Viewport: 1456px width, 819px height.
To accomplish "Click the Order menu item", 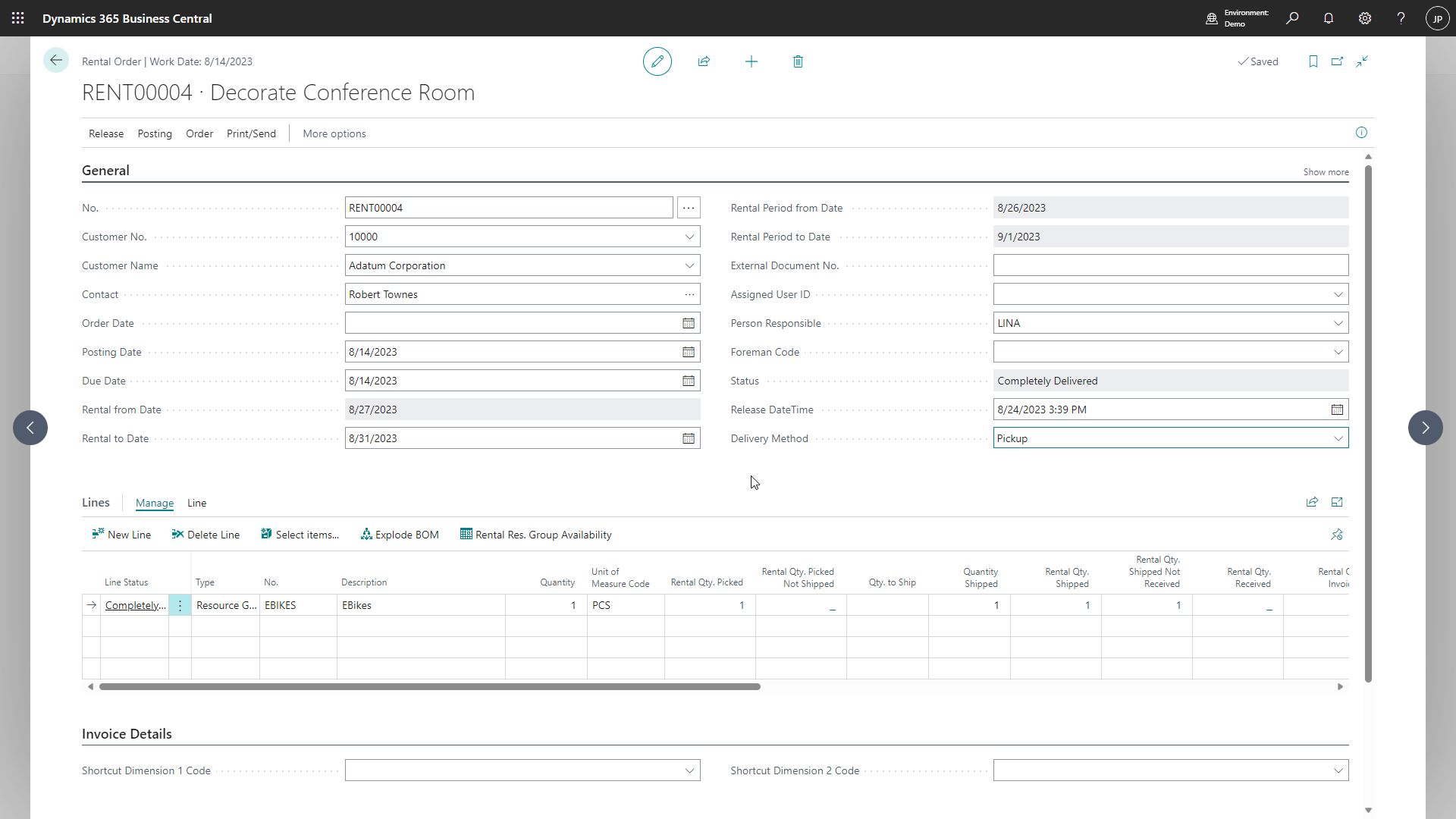I will tap(199, 133).
